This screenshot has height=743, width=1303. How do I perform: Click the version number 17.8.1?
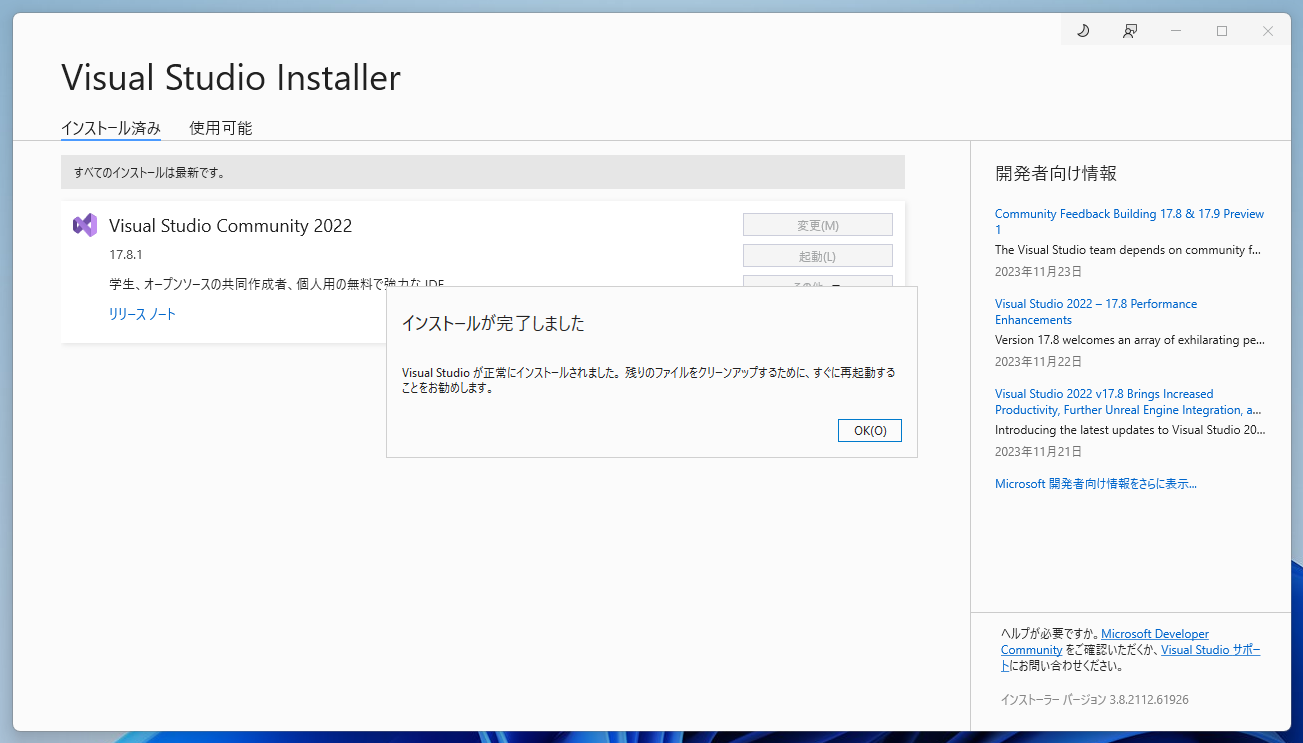pyautogui.click(x=126, y=255)
